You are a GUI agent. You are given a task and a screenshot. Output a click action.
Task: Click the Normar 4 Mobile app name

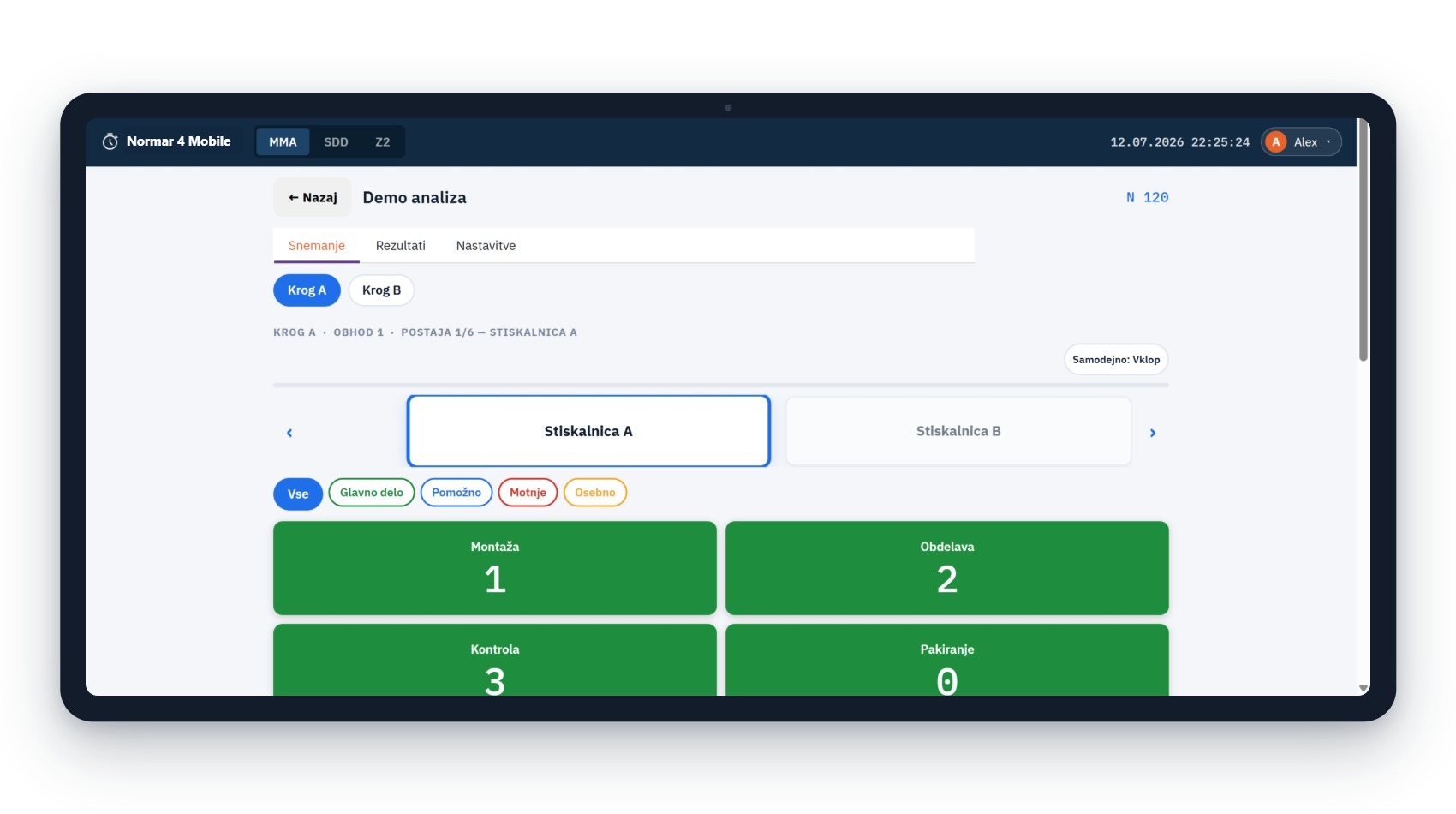(x=178, y=141)
